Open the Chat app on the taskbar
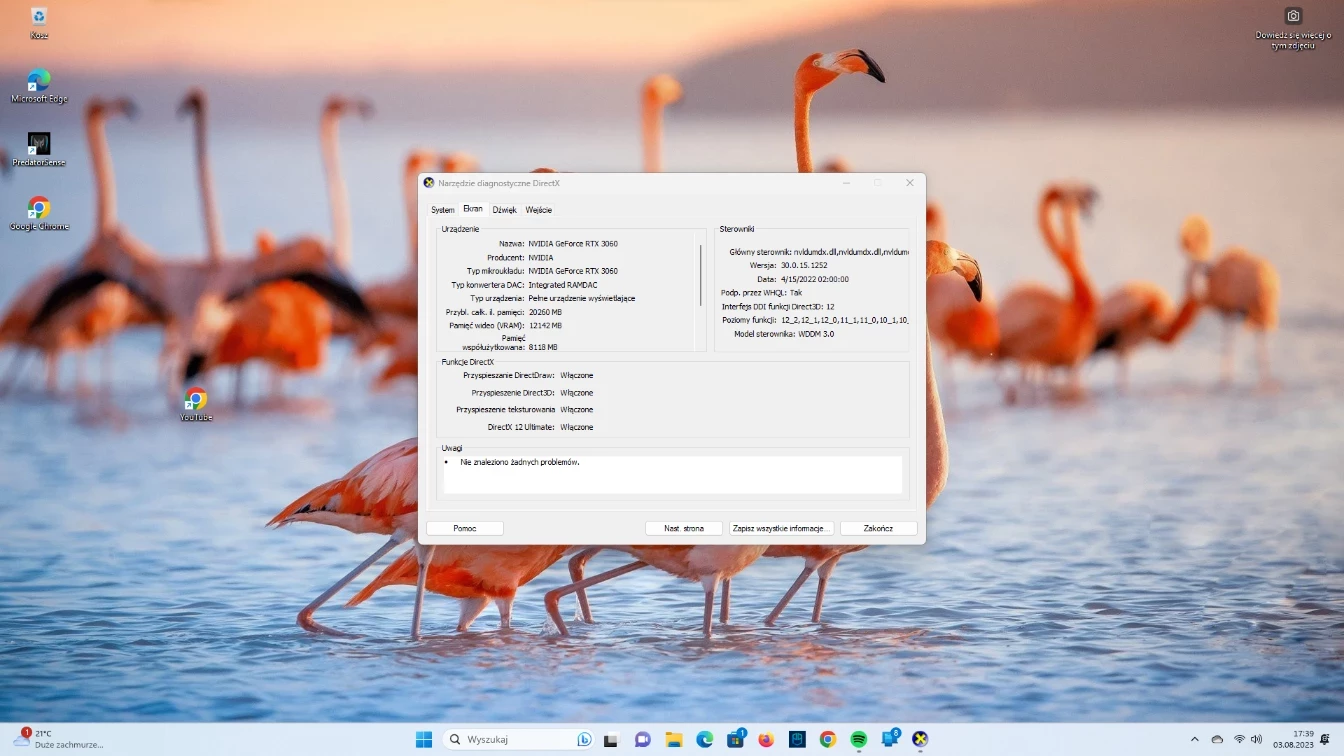 point(643,739)
